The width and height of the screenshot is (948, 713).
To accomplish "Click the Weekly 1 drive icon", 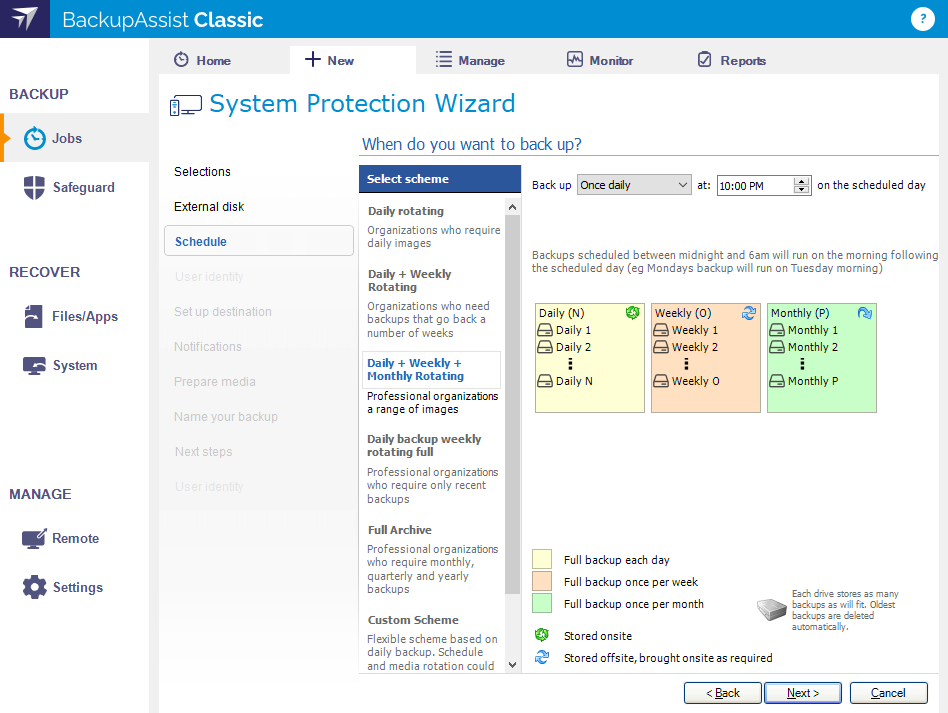I will pos(661,330).
